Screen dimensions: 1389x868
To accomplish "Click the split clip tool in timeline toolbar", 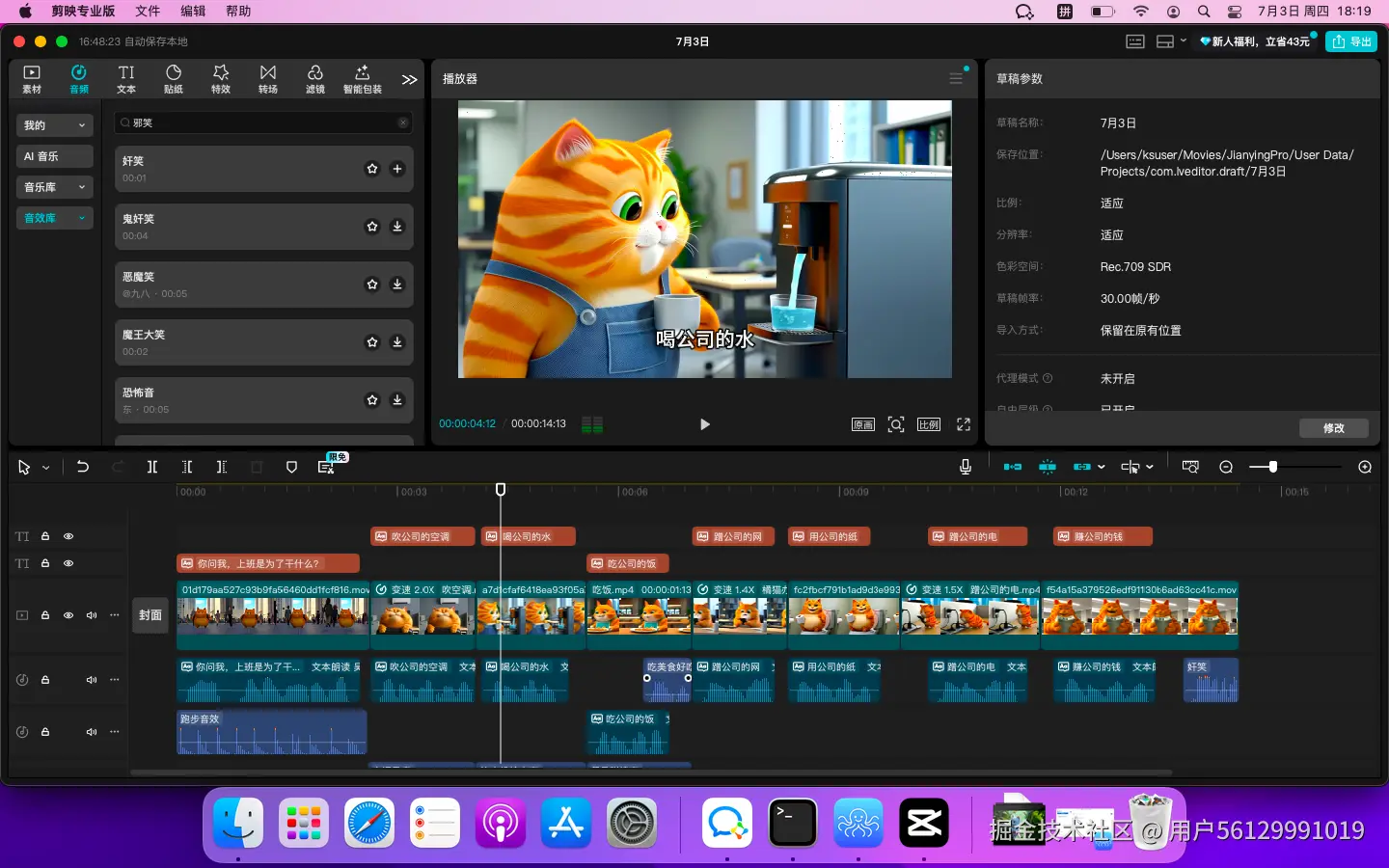I will pos(151,467).
